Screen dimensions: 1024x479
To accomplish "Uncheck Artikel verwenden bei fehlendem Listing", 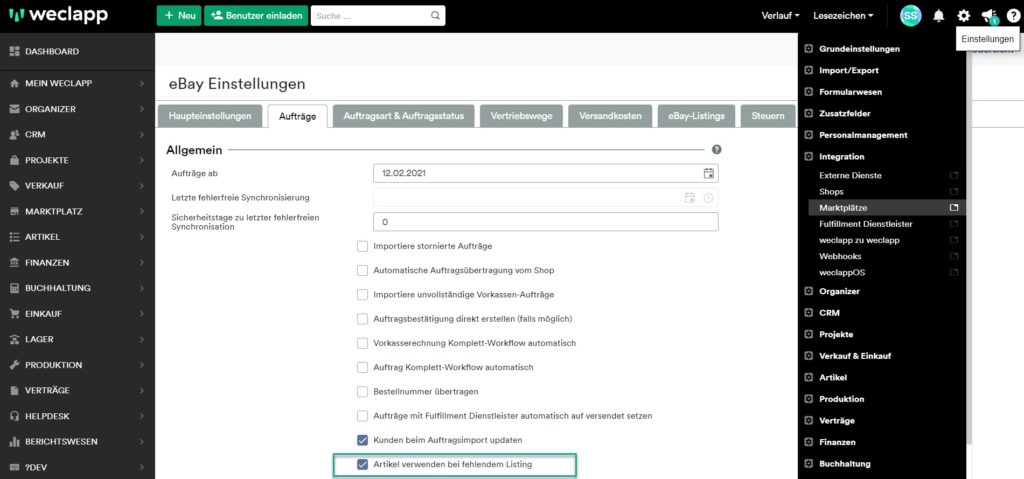I will [362, 465].
